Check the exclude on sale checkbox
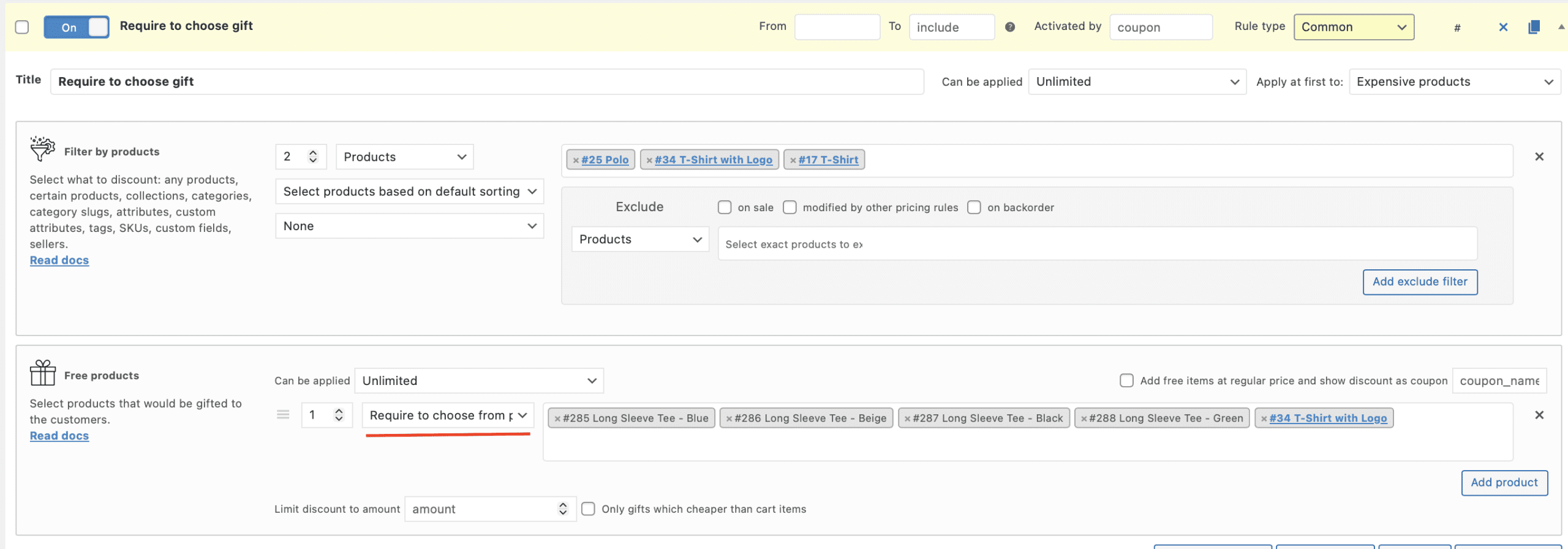This screenshot has height=549, width=1568. 725,207
